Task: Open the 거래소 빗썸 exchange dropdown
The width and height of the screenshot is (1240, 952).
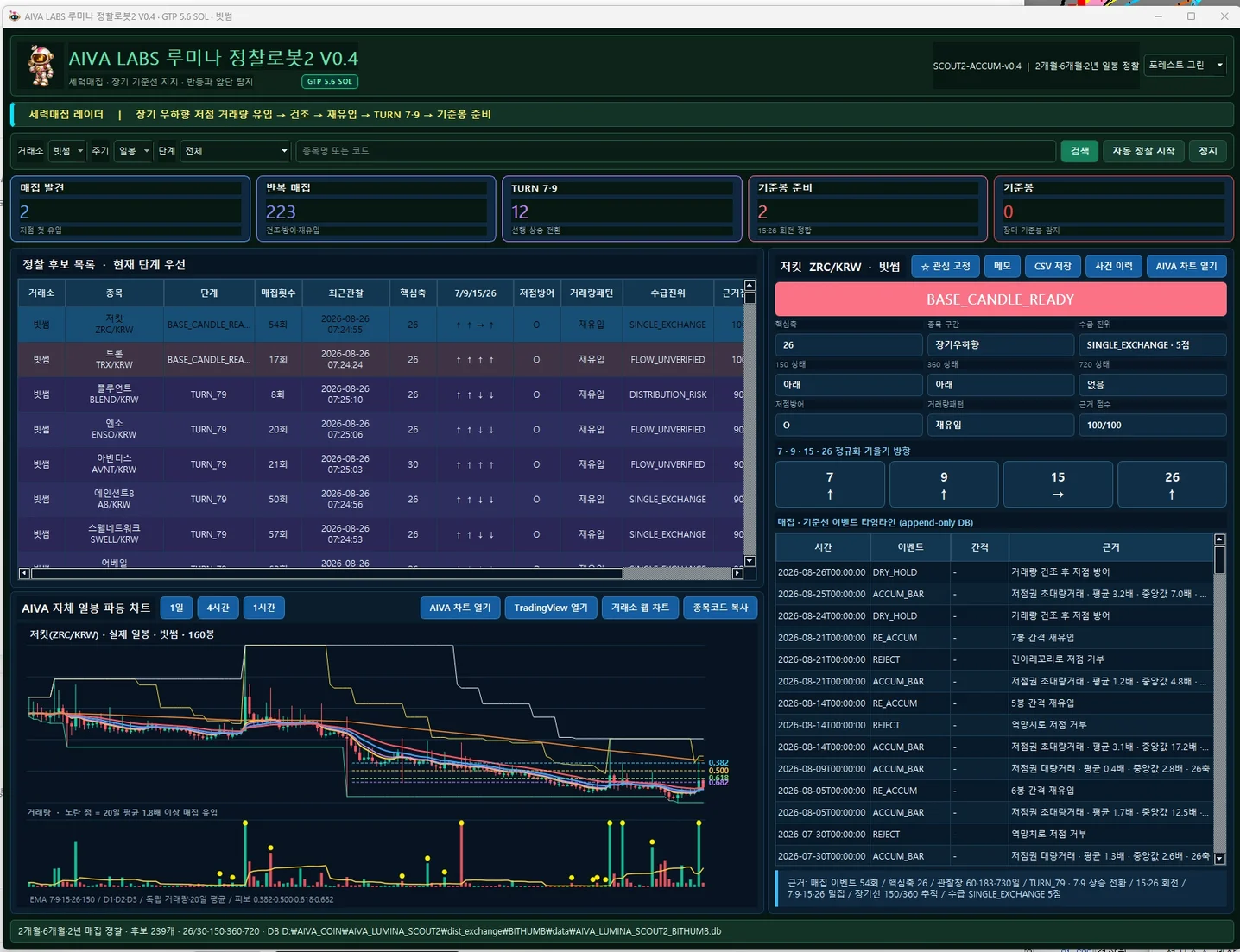Action: click(x=67, y=151)
